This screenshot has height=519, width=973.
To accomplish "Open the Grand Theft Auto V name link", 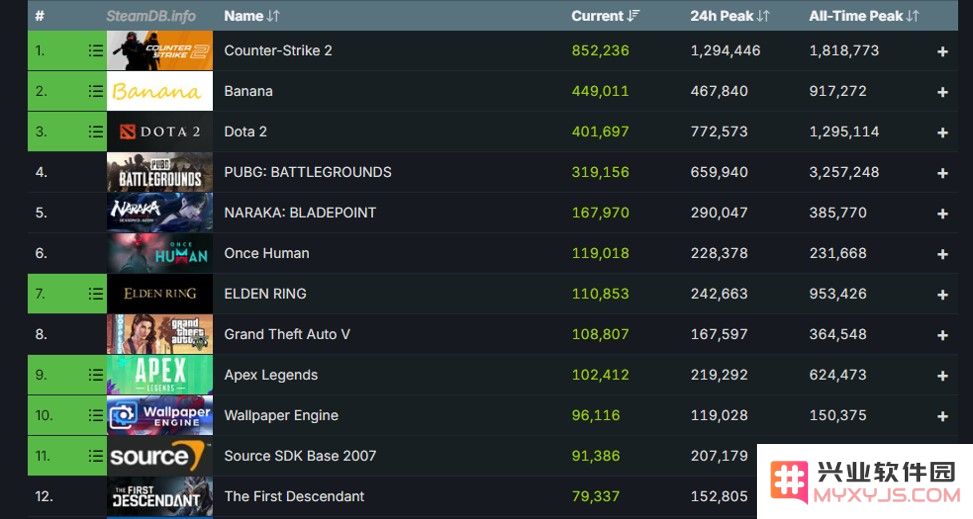I will point(287,334).
